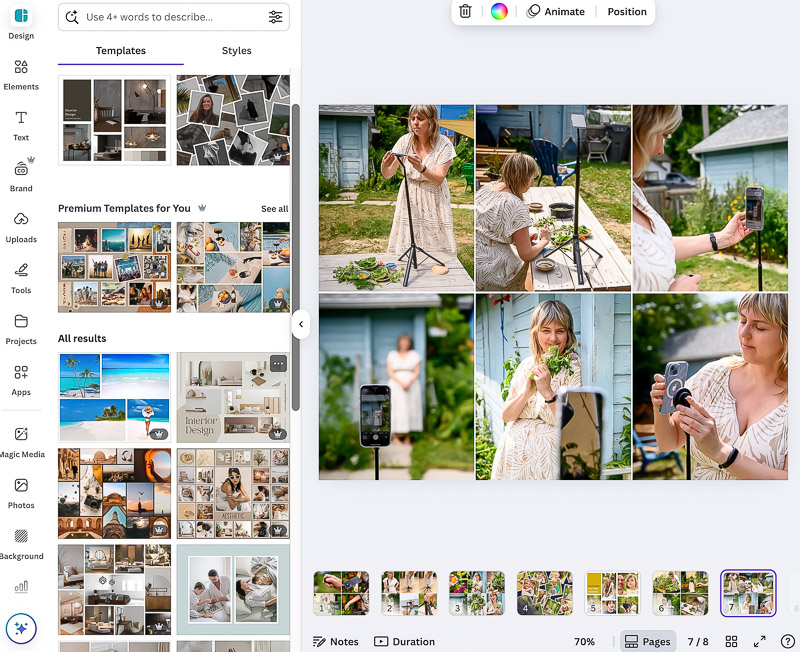
Task: Delete selected element with trash icon
Action: 465,12
